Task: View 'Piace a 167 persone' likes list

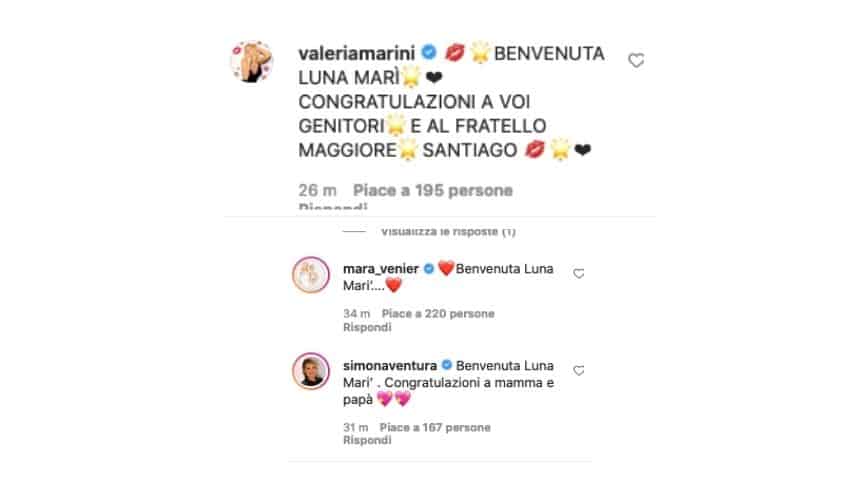Action: coord(435,428)
